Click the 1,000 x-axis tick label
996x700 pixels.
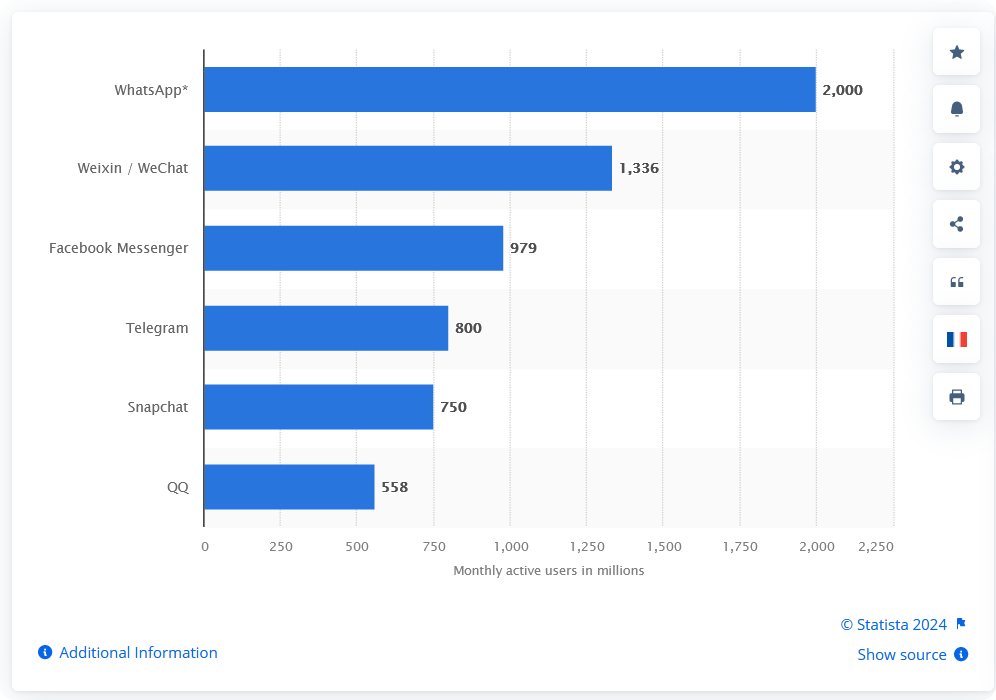pyautogui.click(x=511, y=547)
